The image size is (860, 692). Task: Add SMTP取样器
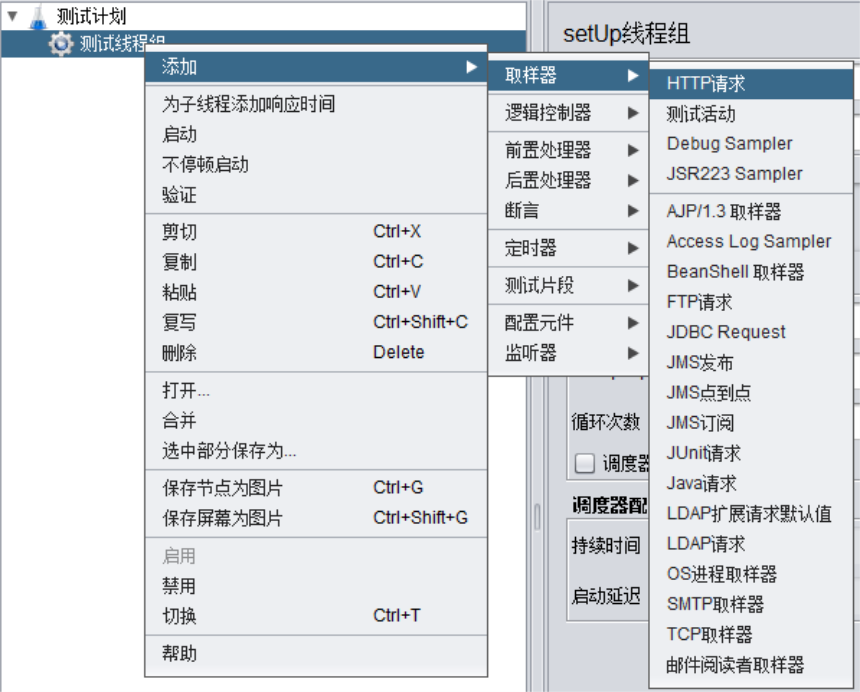point(751,604)
